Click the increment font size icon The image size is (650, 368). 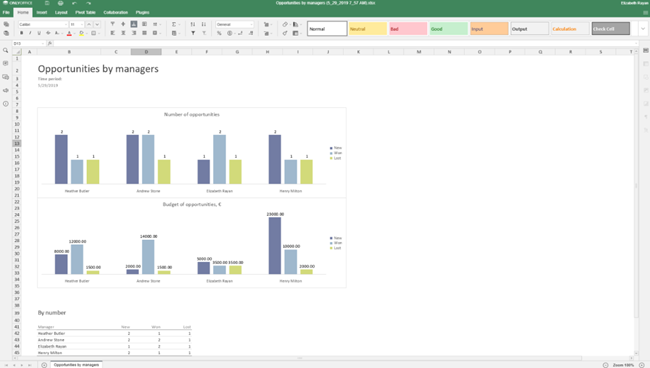89,24
